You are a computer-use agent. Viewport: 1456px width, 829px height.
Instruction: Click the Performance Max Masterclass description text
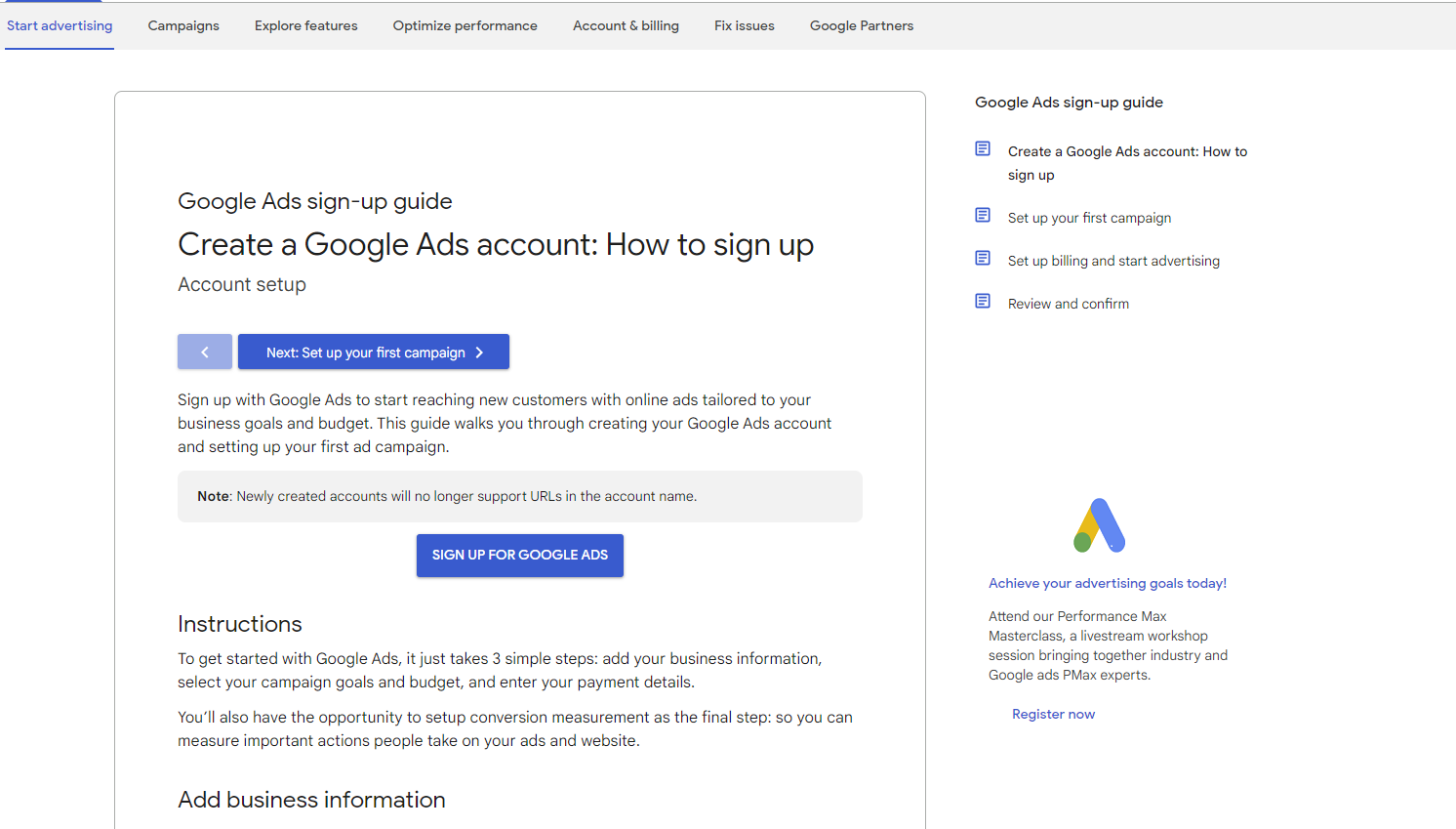pos(1108,645)
